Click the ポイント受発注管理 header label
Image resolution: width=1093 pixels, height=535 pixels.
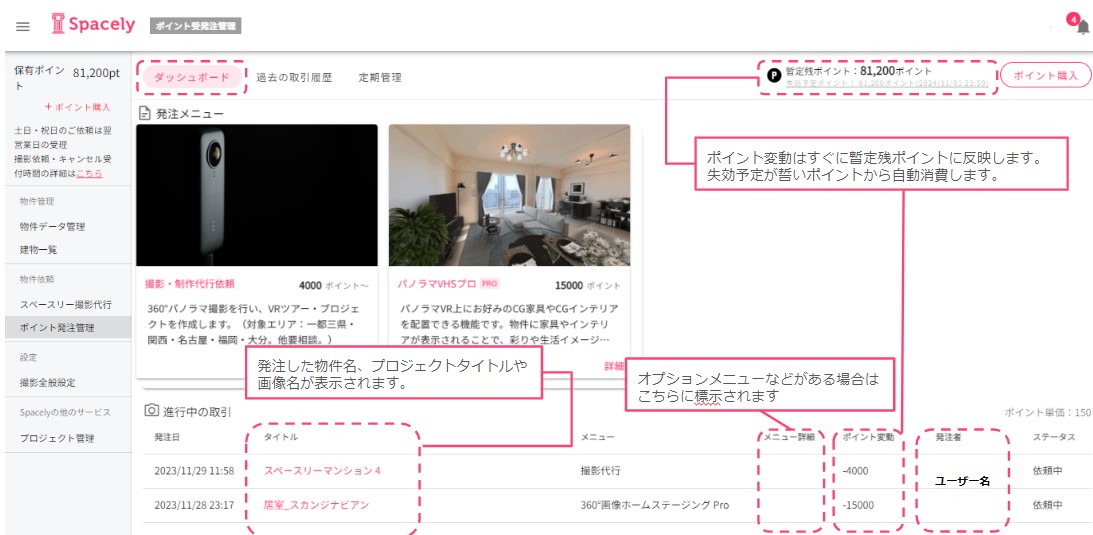point(196,26)
